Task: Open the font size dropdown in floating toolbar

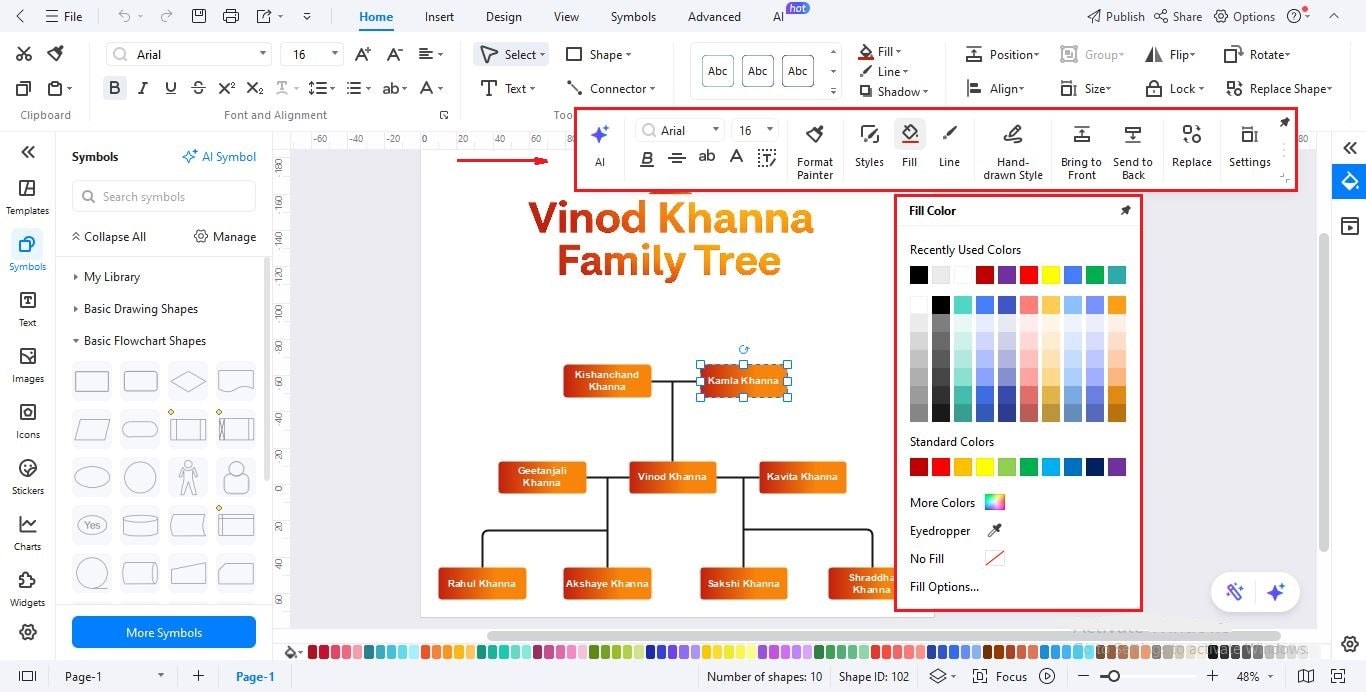Action: [x=772, y=130]
